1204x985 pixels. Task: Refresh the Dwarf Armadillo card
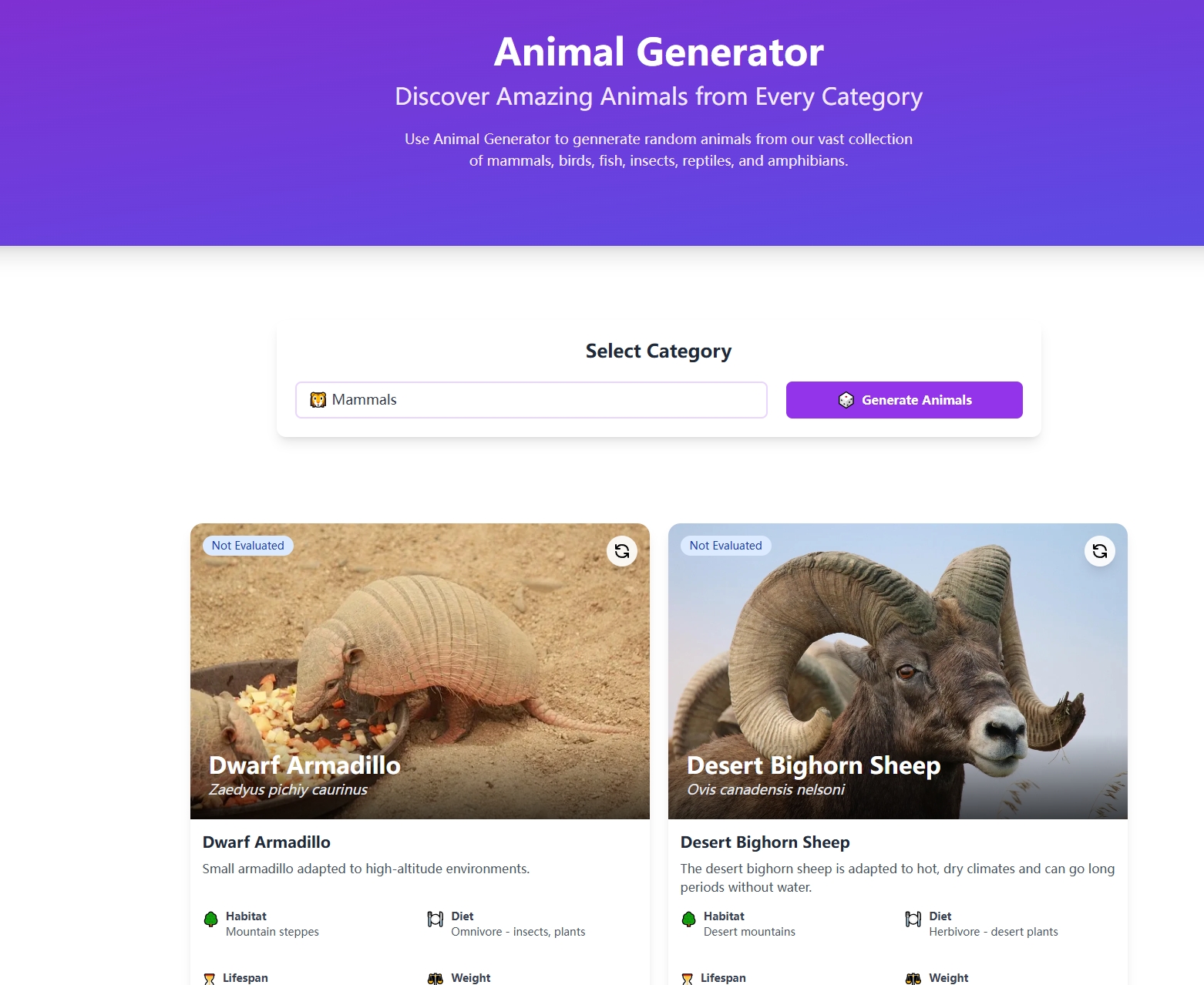[x=622, y=551]
